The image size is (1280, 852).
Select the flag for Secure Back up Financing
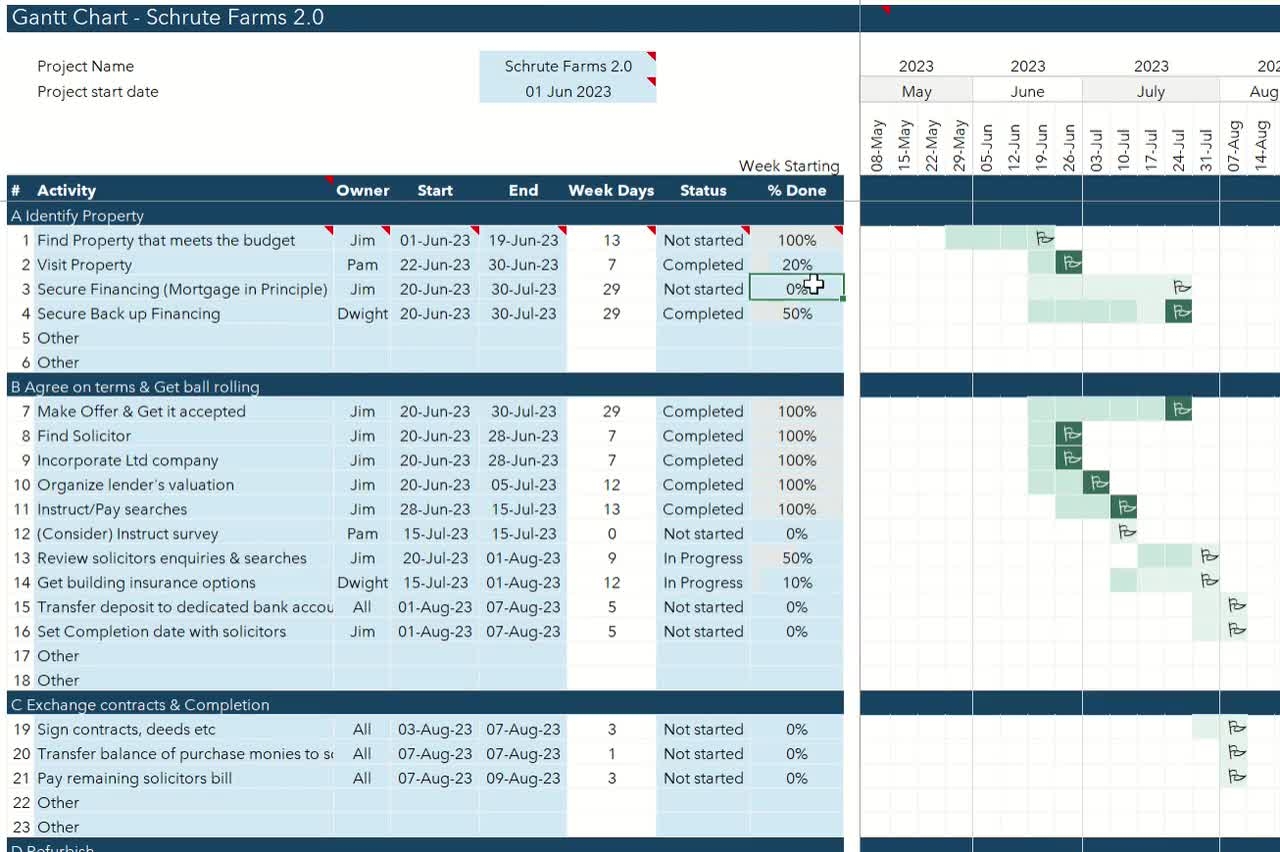[x=1180, y=312]
